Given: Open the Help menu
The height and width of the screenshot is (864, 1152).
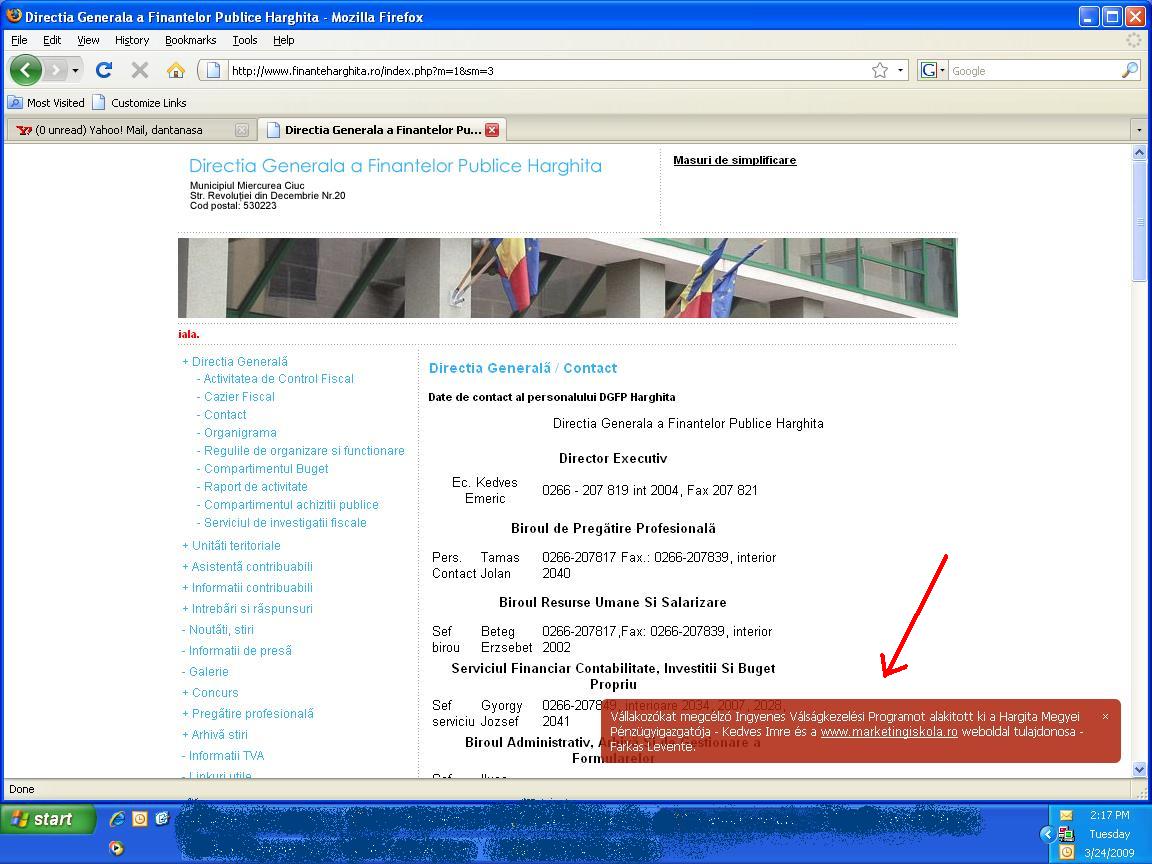Looking at the screenshot, I should [284, 40].
